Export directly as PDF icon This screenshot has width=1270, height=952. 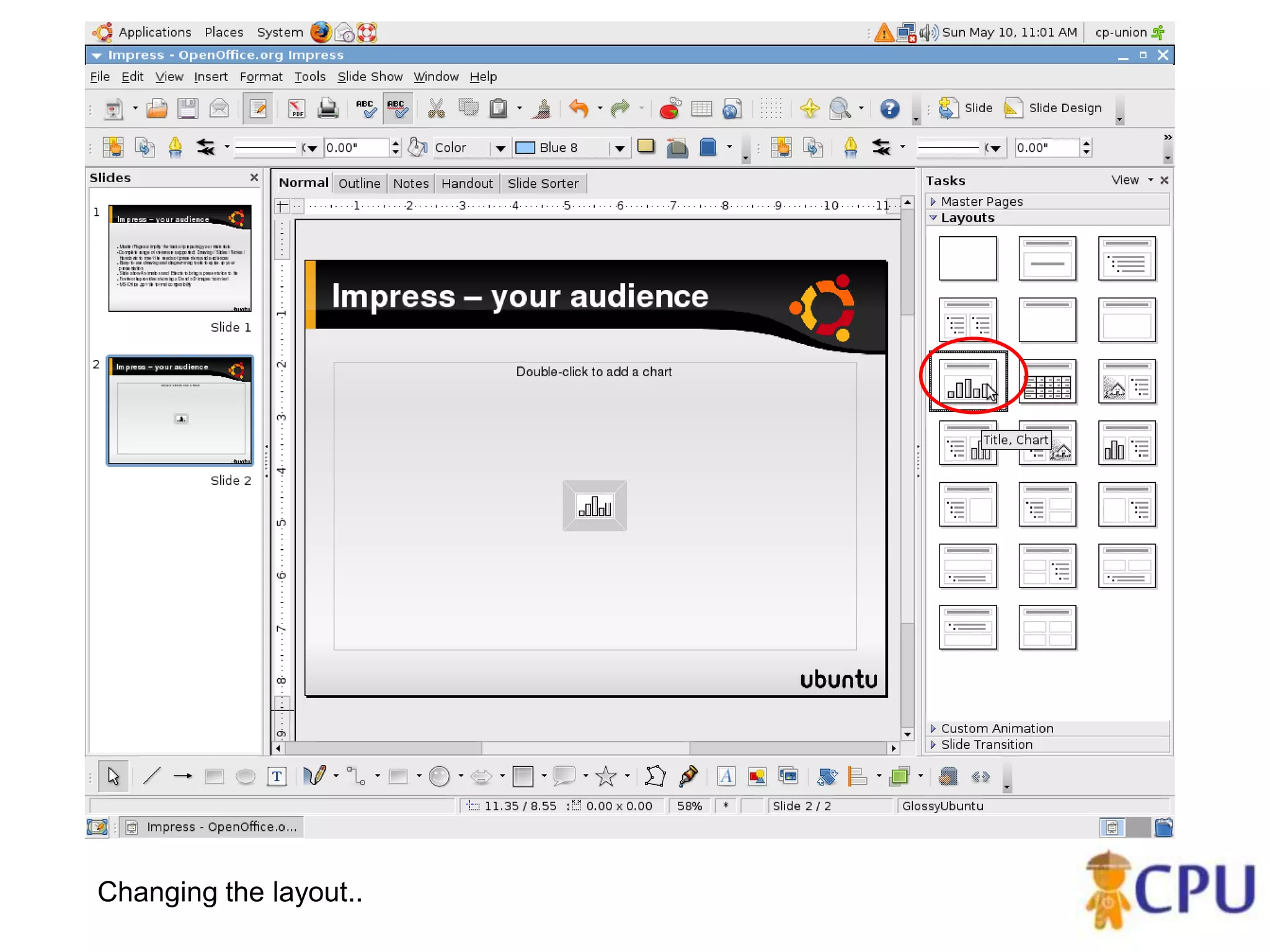coord(296,108)
